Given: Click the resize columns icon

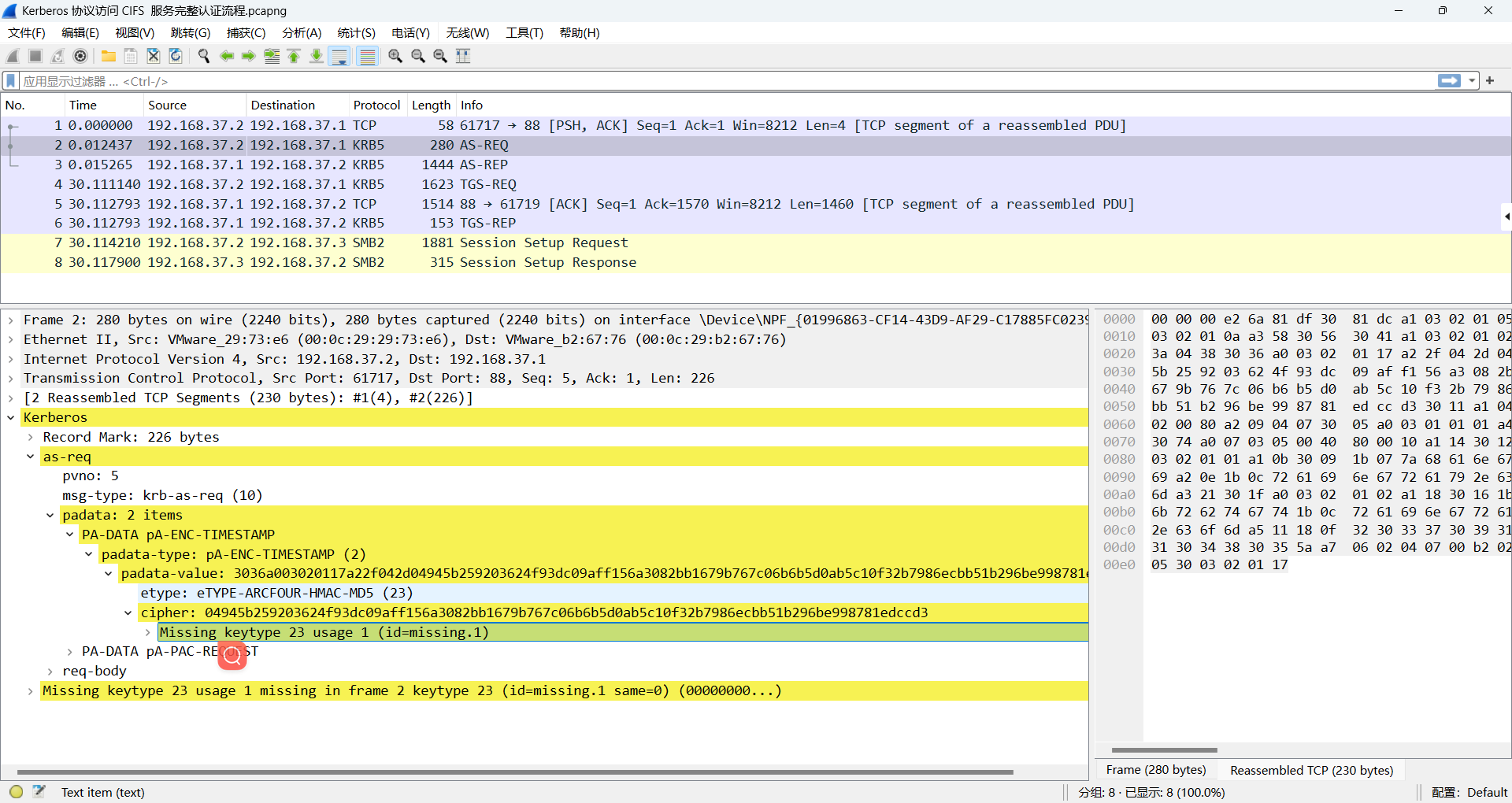Looking at the screenshot, I should pyautogui.click(x=463, y=56).
